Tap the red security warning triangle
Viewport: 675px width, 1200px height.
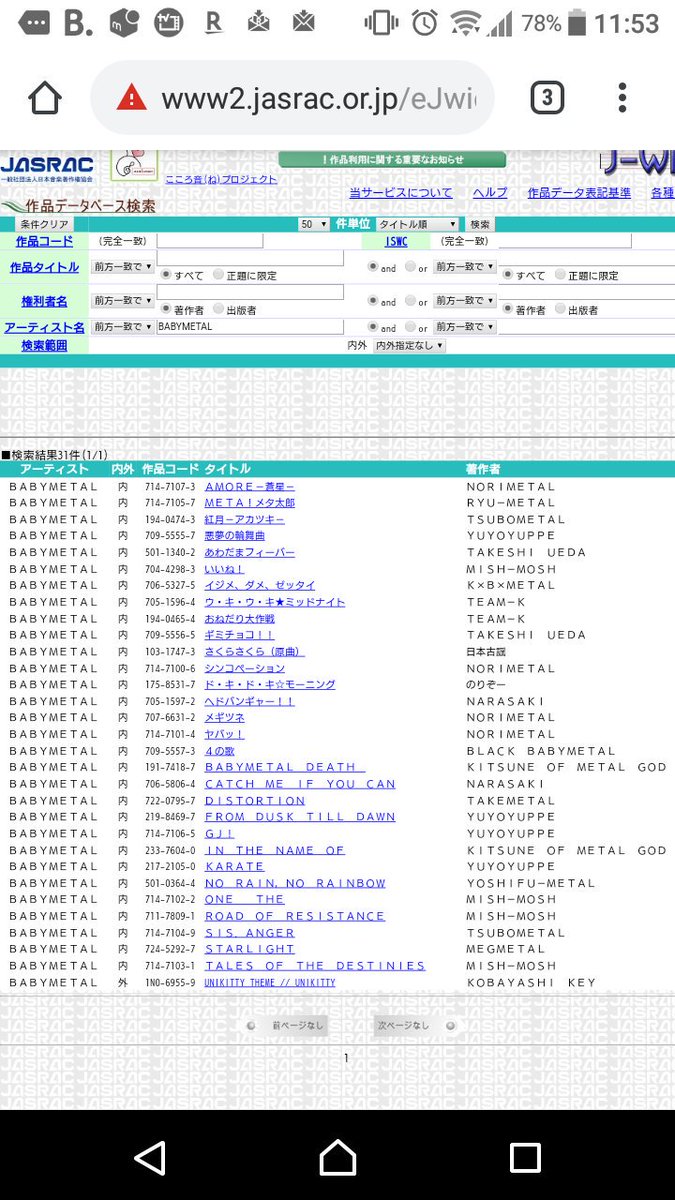click(131, 98)
